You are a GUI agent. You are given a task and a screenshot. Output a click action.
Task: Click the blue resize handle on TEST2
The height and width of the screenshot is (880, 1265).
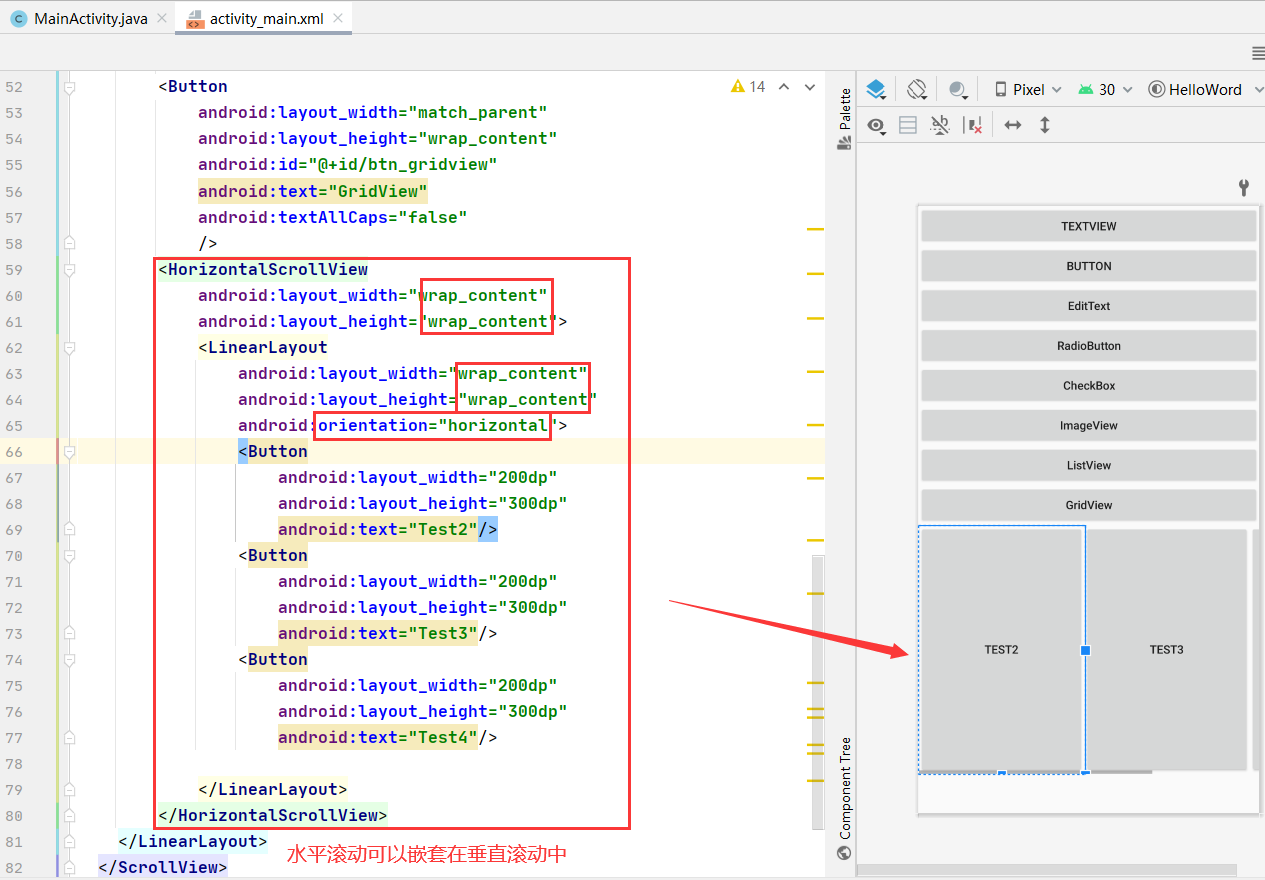1085,650
